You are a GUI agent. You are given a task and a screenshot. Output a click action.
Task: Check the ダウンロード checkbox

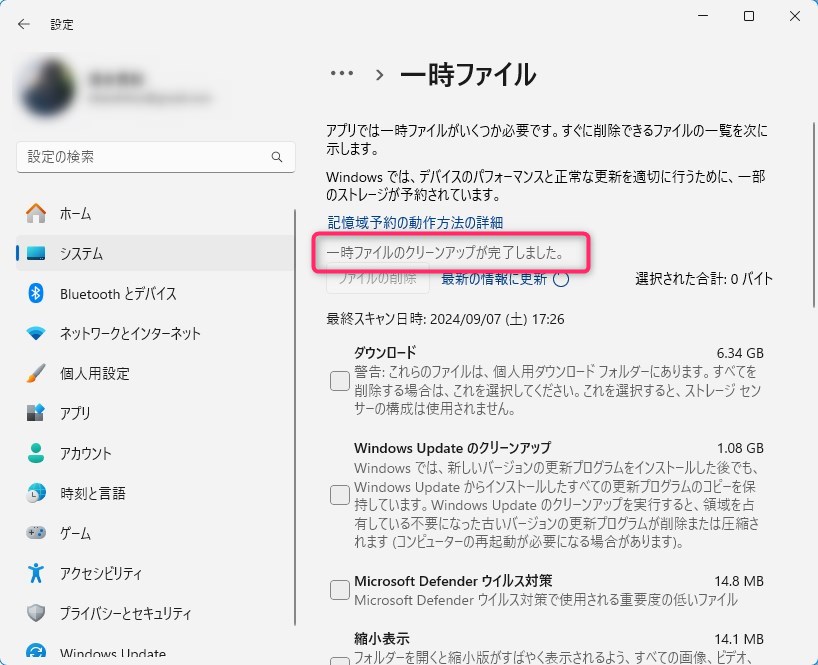pos(340,381)
